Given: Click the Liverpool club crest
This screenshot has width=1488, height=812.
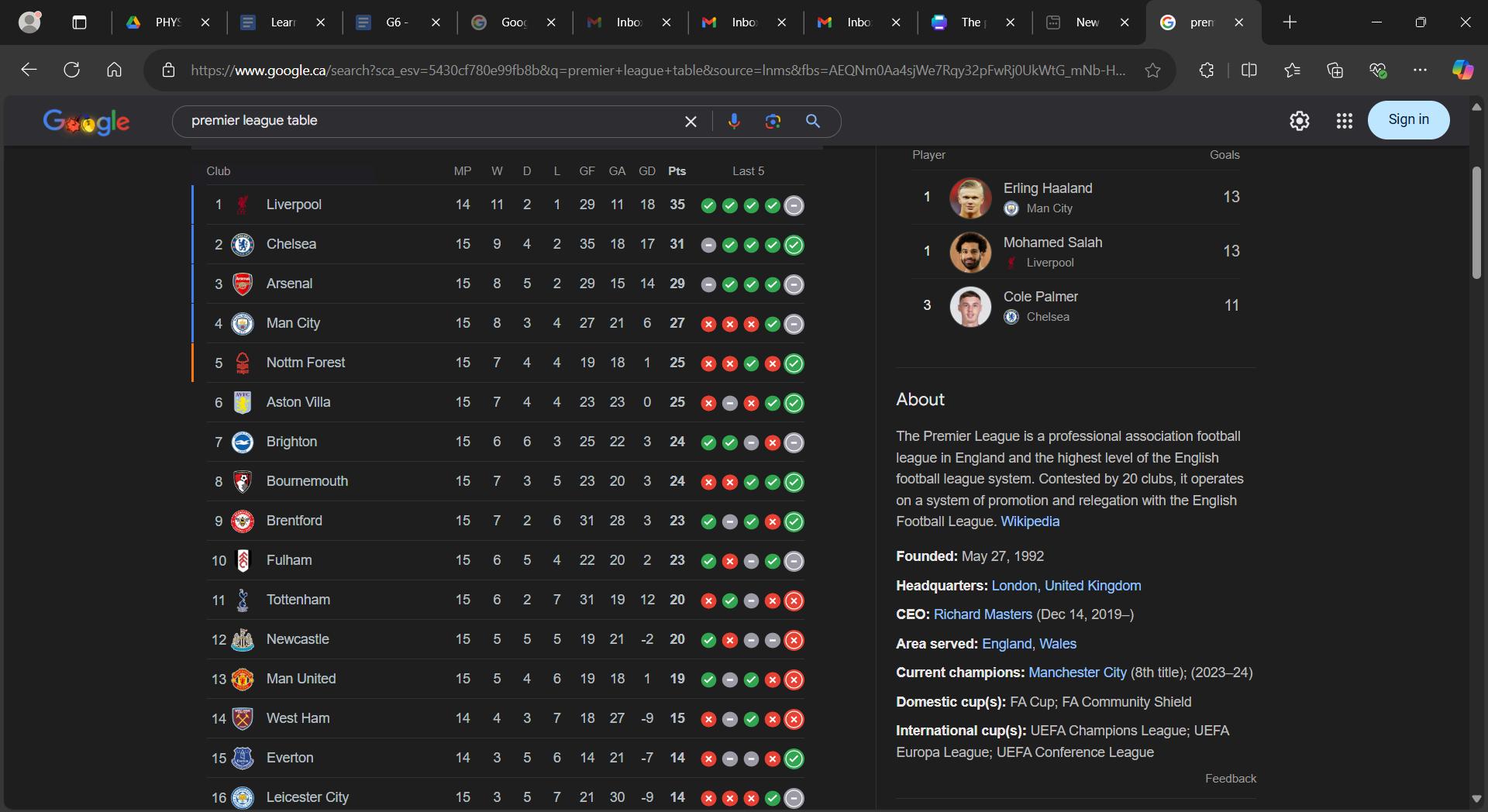Looking at the screenshot, I should click(243, 205).
